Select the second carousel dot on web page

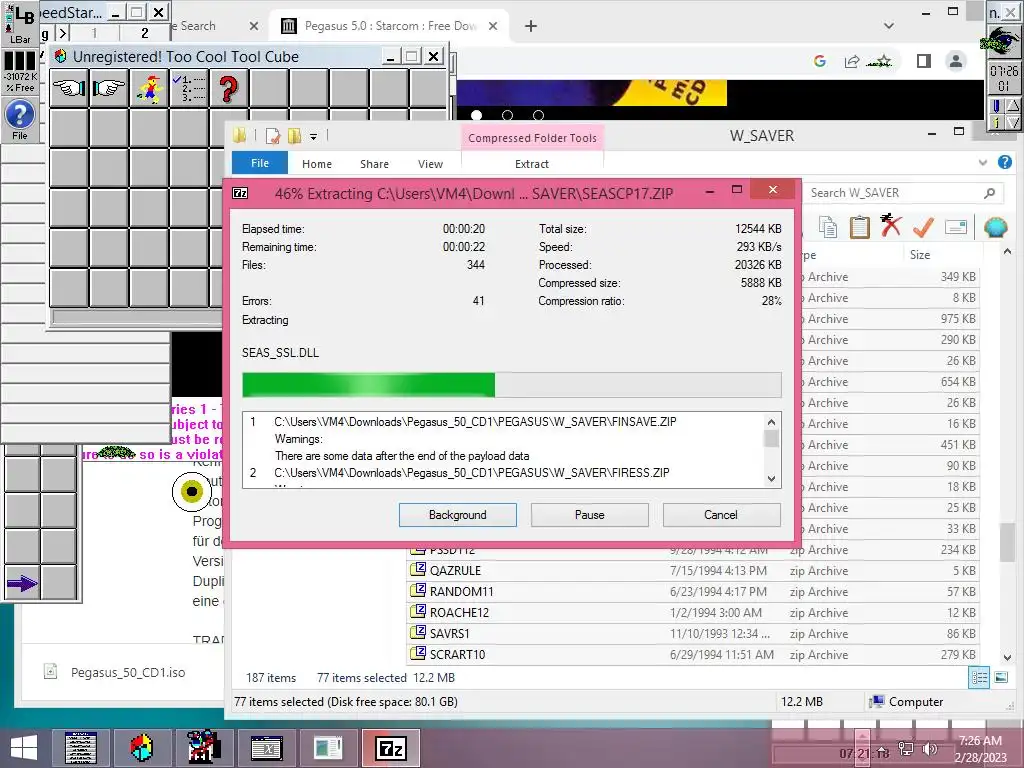507,116
